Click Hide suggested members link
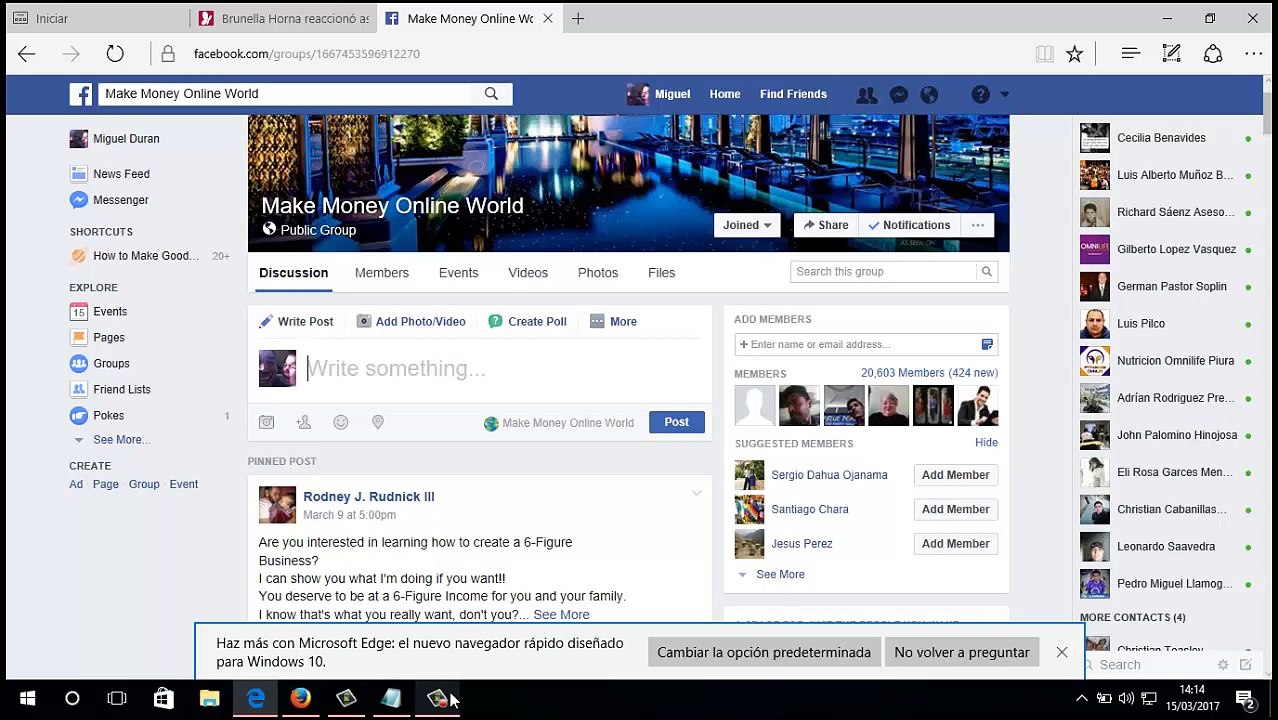The height and width of the screenshot is (720, 1278). (986, 442)
